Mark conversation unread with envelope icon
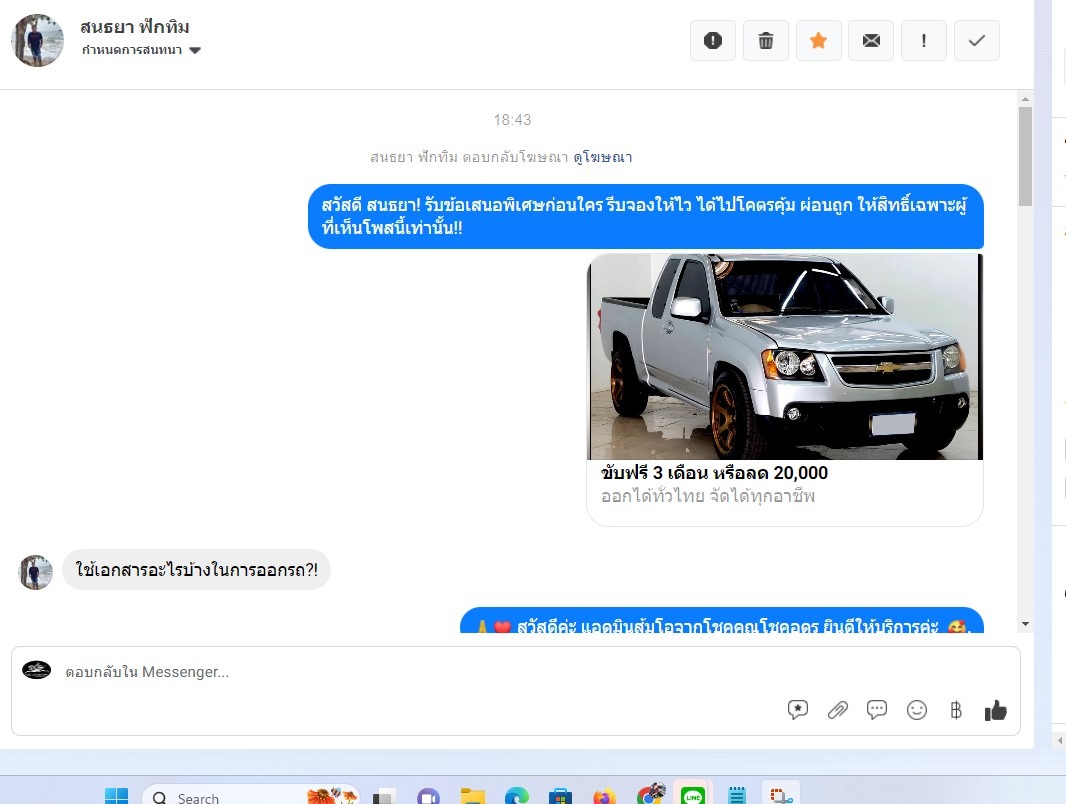Viewport: 1066px width, 804px height. click(871, 41)
